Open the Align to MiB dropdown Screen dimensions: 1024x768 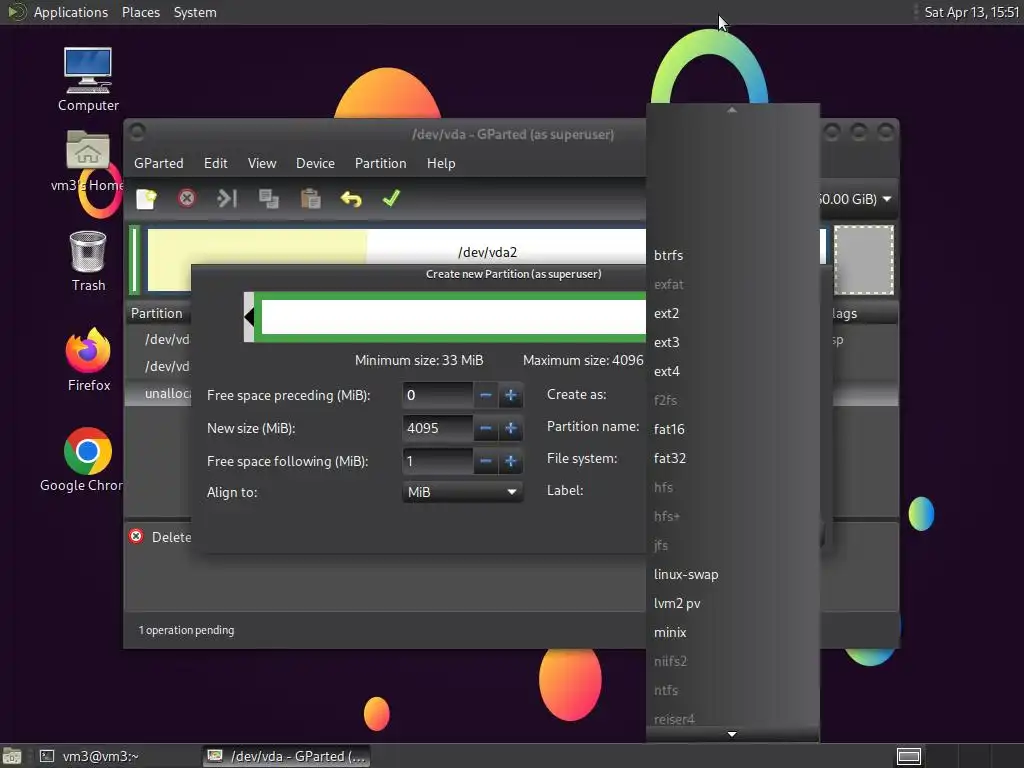[x=462, y=492]
